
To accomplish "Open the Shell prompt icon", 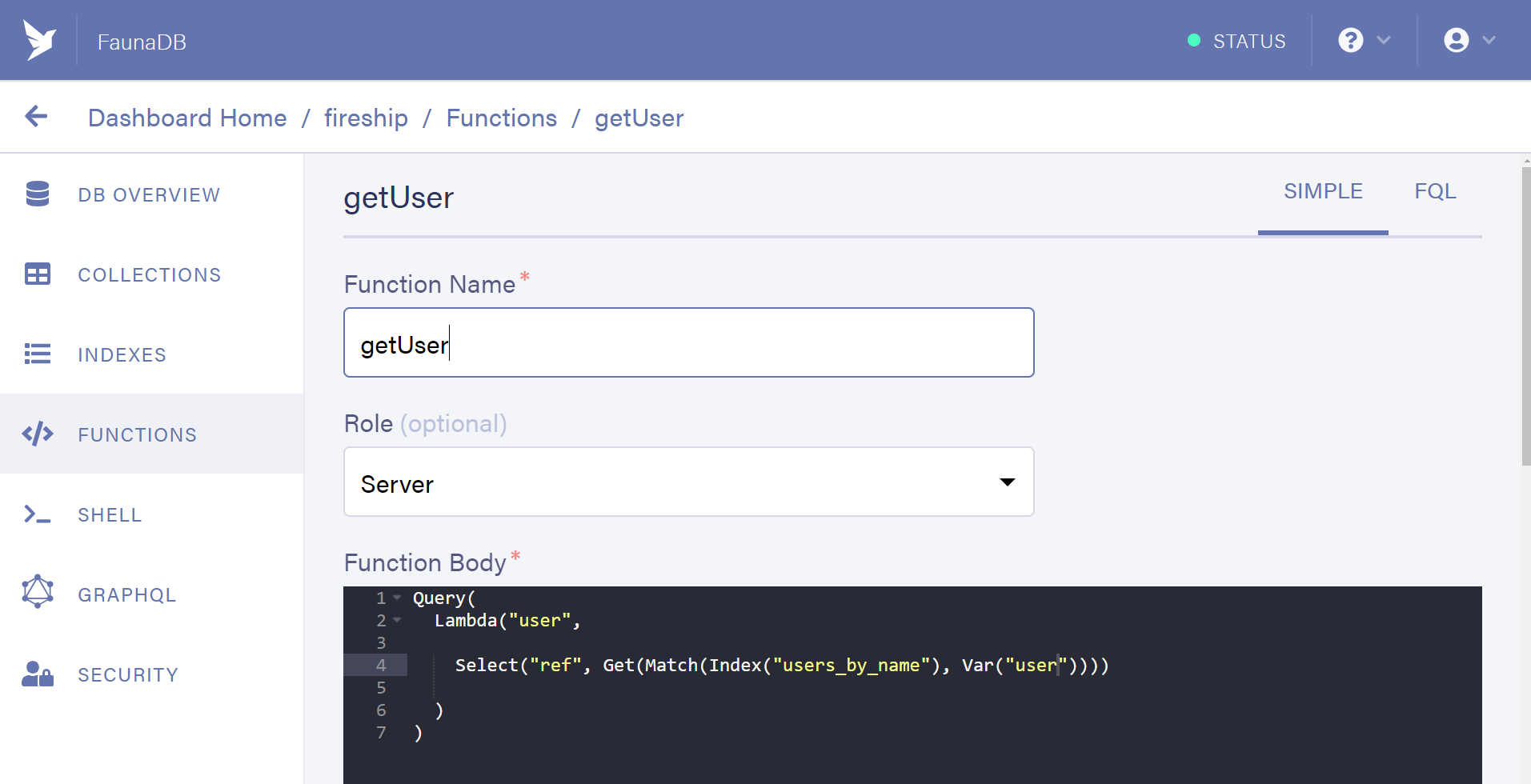I will click(38, 514).
